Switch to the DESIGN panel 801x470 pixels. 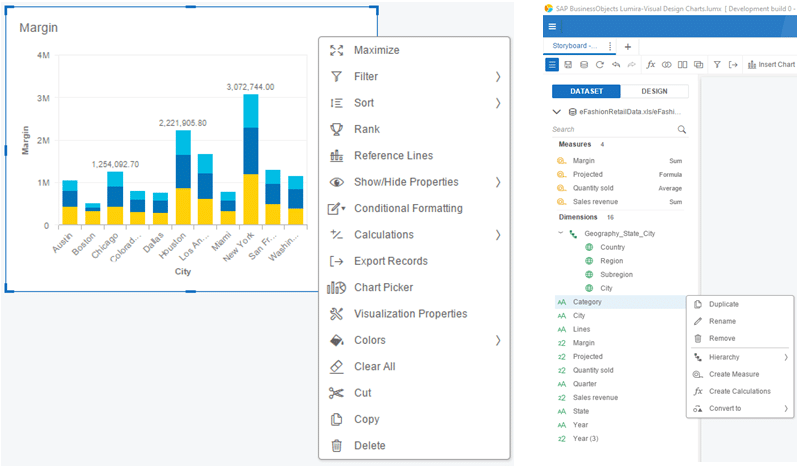654,91
